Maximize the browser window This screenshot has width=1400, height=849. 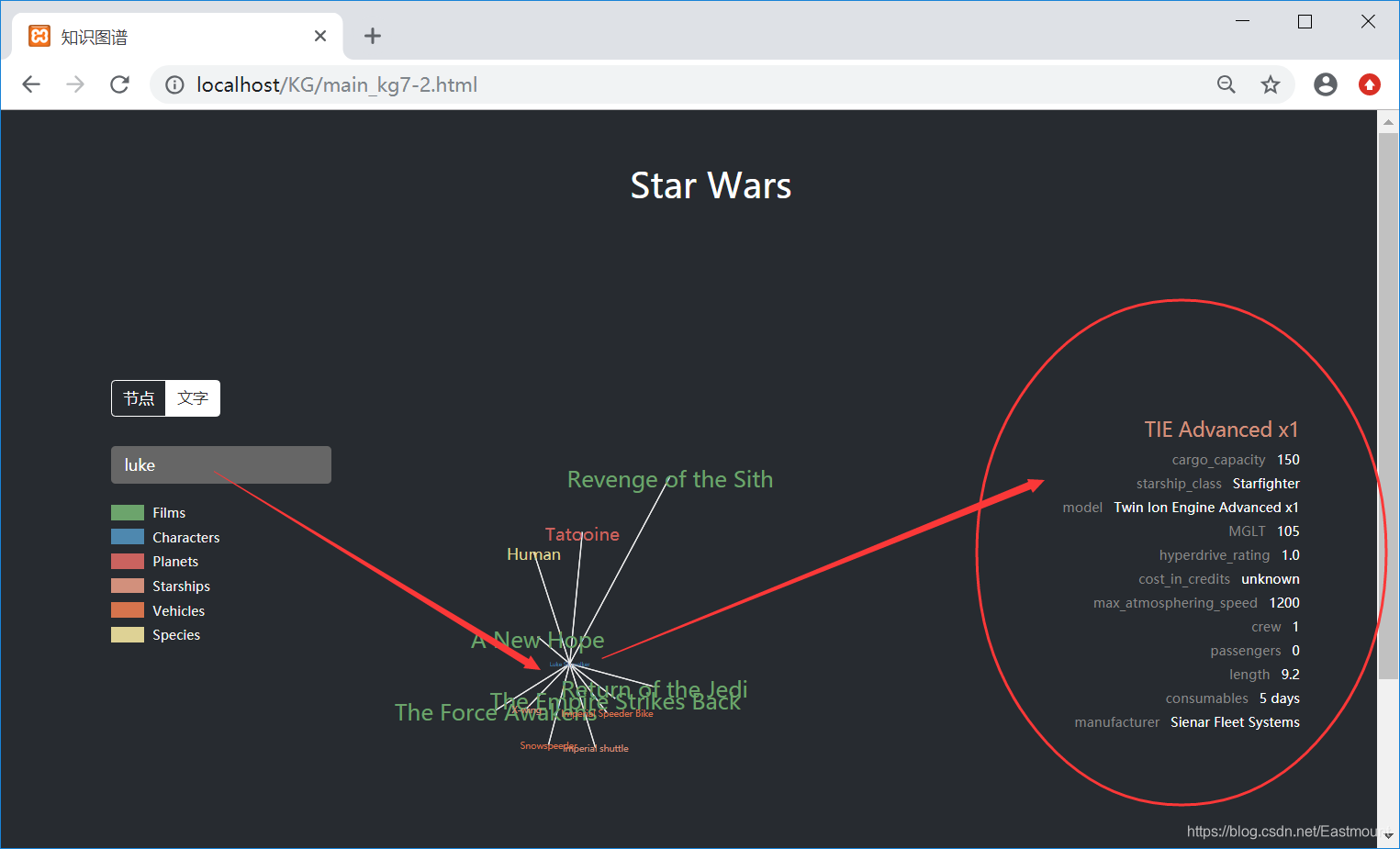[x=1305, y=21]
